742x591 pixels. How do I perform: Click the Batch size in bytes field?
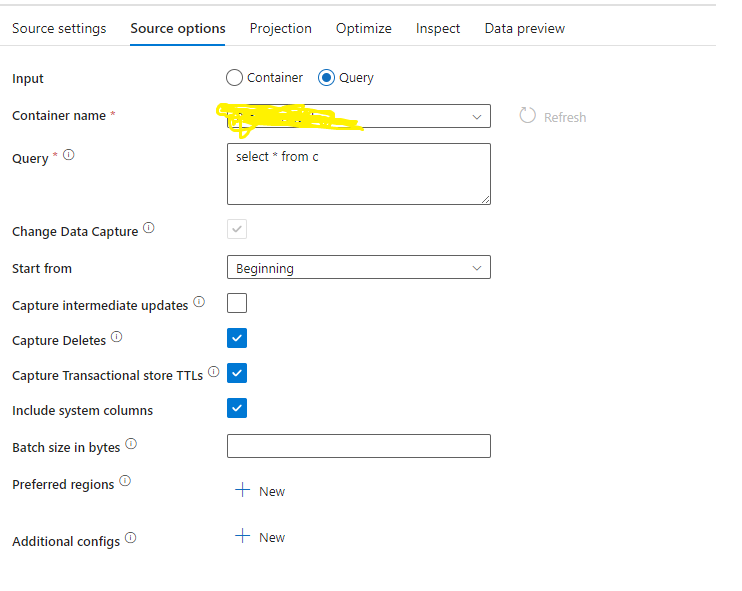click(359, 446)
